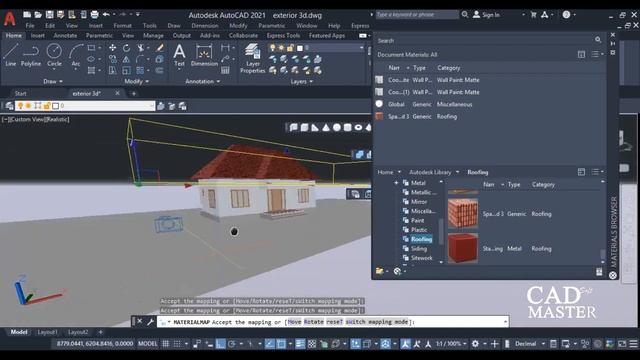This screenshot has height=360, width=640.
Task: Click the reseT option in command line
Action: tap(334, 322)
